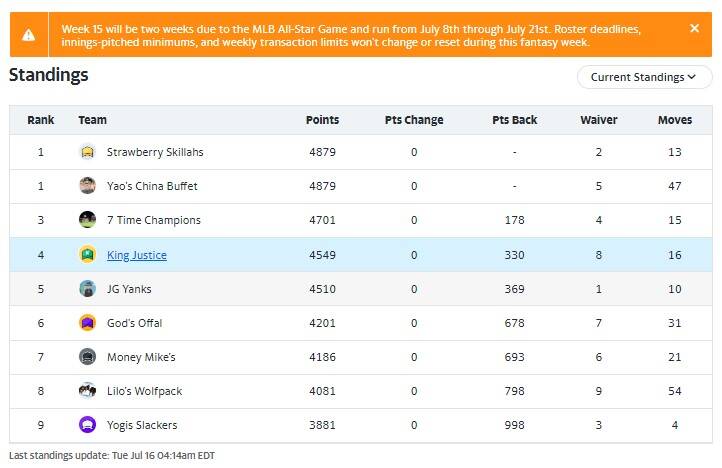Open Strawberry Skillahs team name

[155, 152]
